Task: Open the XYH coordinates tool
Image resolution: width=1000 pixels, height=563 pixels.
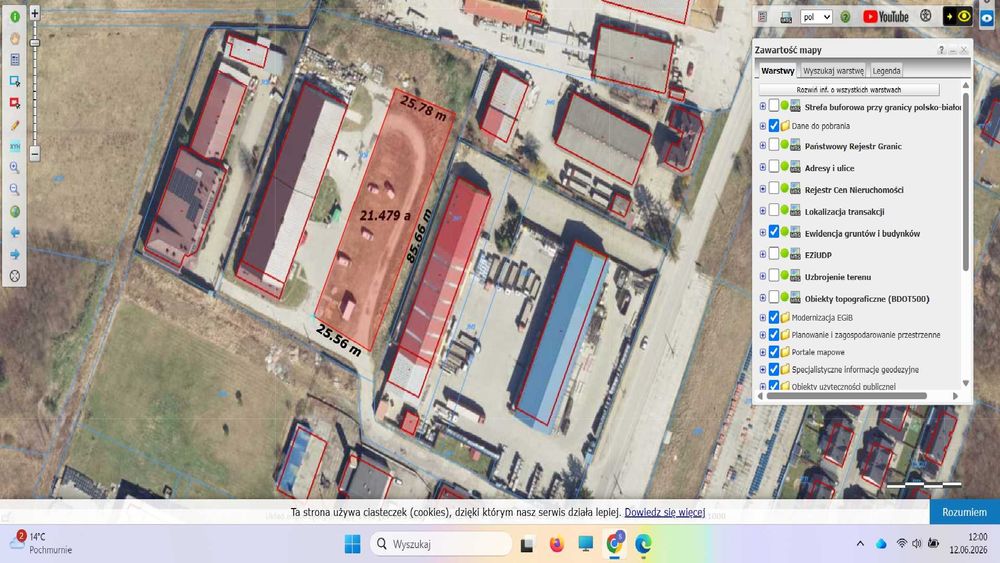Action: click(x=15, y=147)
